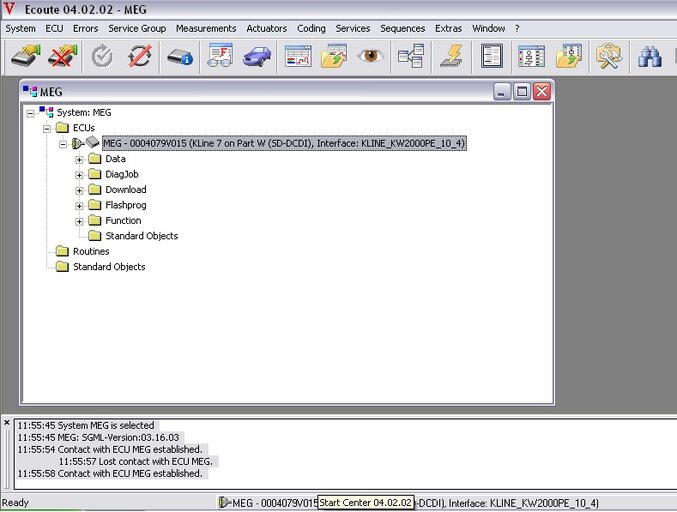This screenshot has width=677, height=512.
Task: Click the crossed-out refresh arrows icon
Action: [x=140, y=56]
